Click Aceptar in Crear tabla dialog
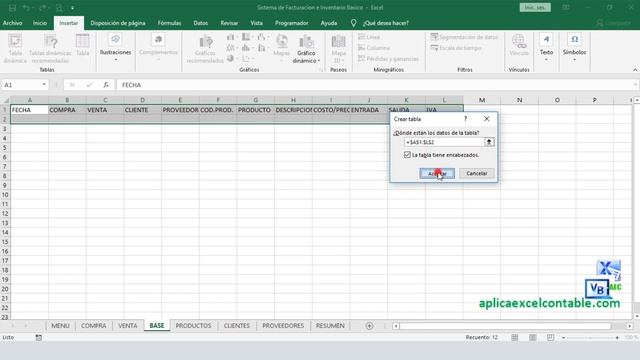 point(437,173)
